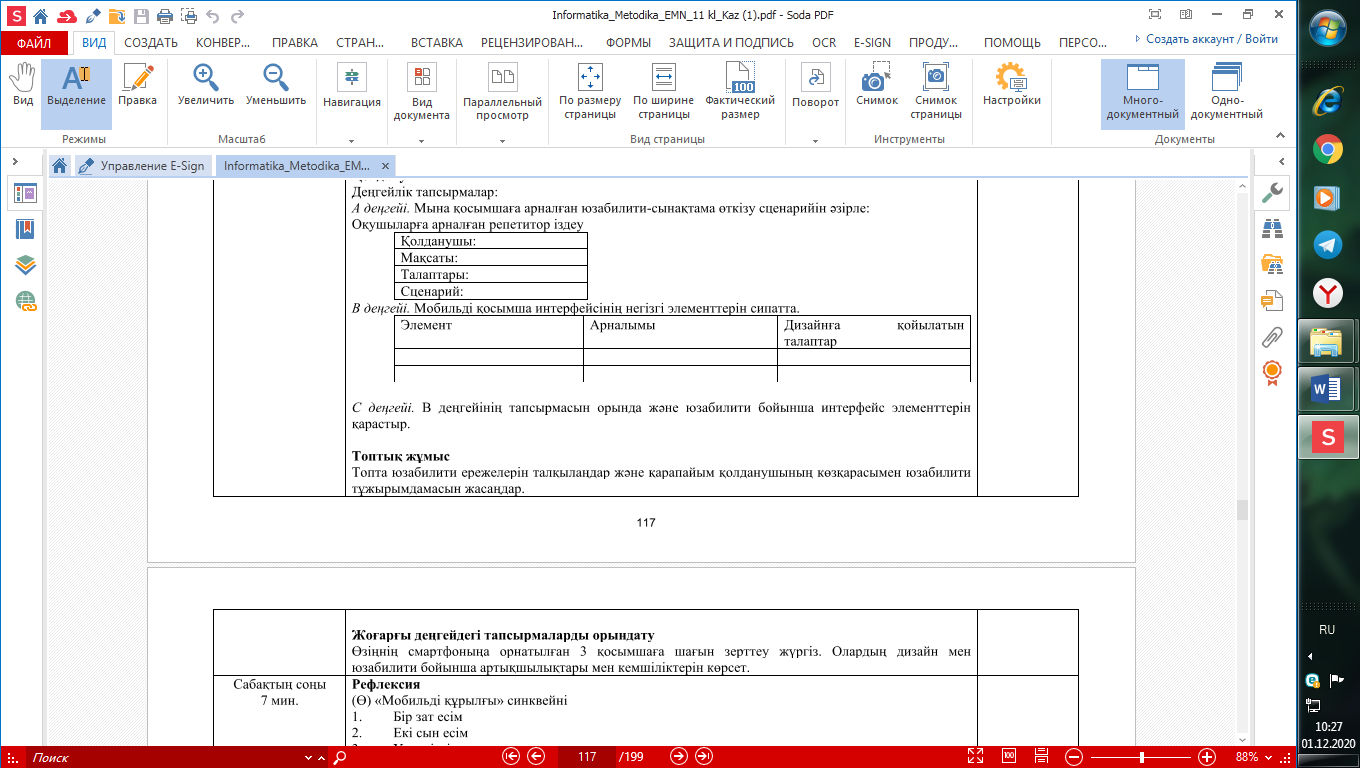Click the Home icon in title bar

tap(40, 16)
